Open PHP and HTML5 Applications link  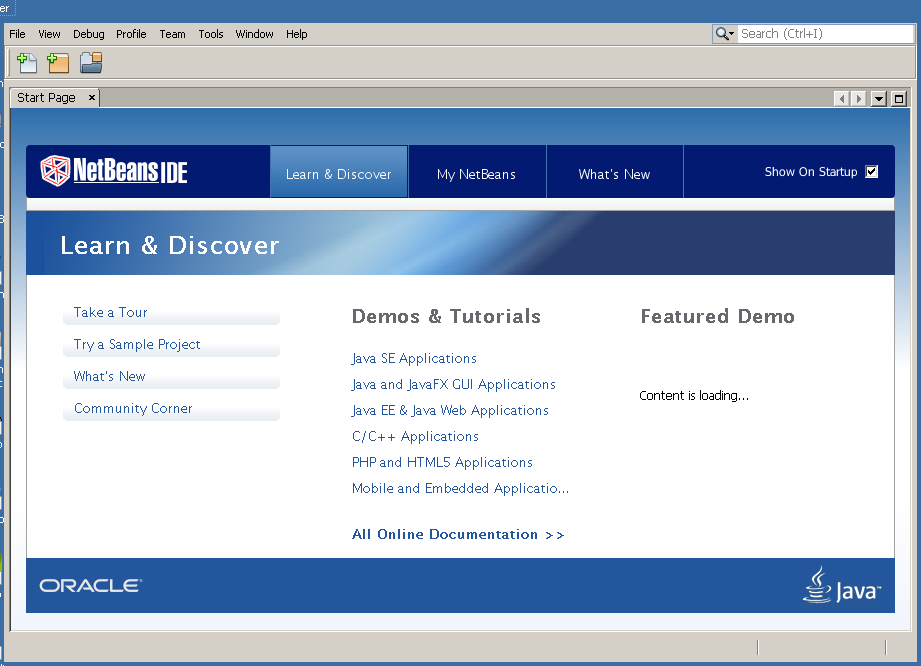[442, 462]
